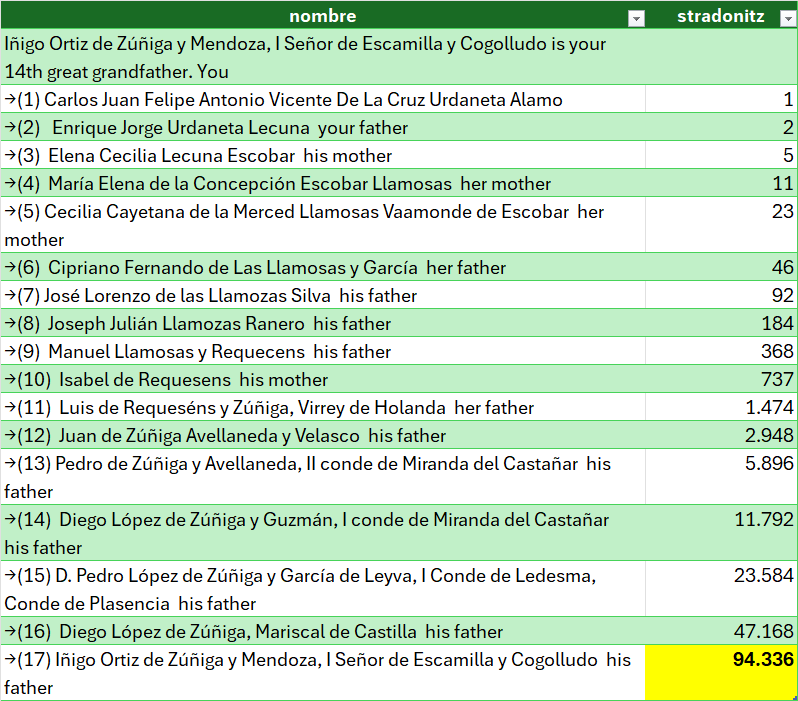The width and height of the screenshot is (798, 701).
Task: Select the cell Luis de Requeséns y Zúñiga
Action: (323, 407)
